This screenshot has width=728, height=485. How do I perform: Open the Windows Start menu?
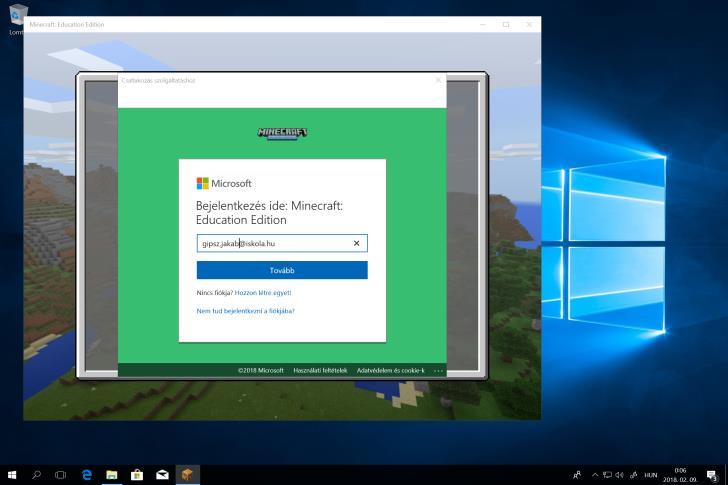pyautogui.click(x=12, y=475)
